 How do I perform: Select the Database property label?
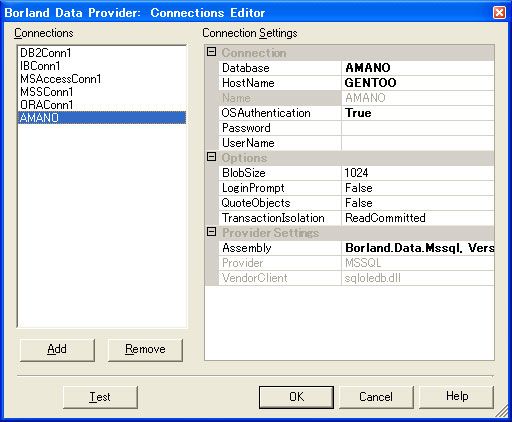point(280,68)
